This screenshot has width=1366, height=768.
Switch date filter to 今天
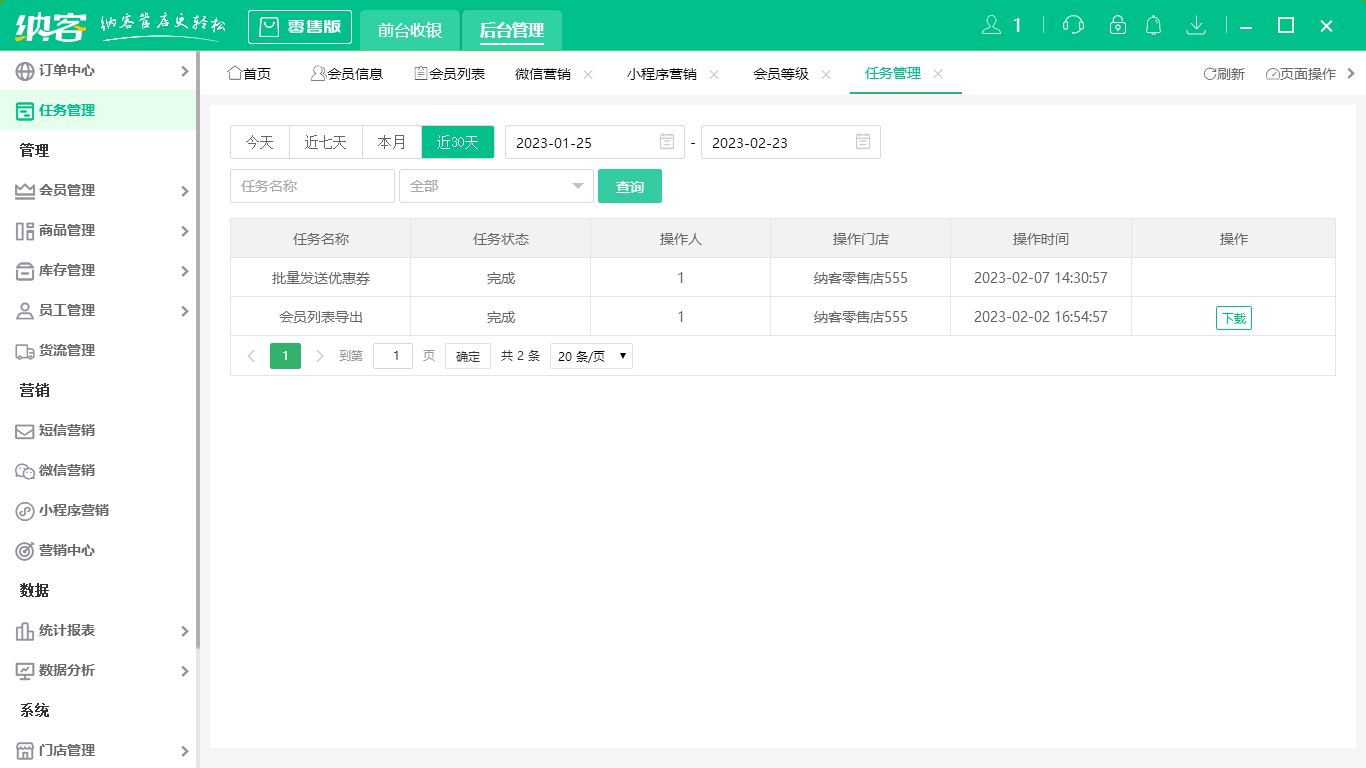pyautogui.click(x=259, y=142)
